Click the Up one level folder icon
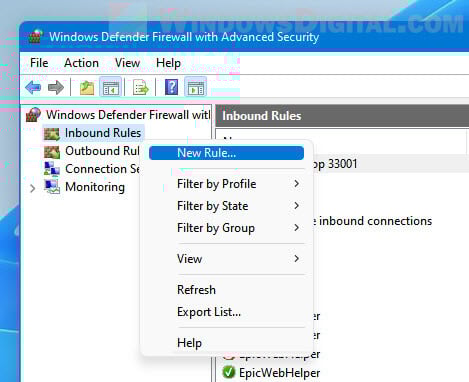 click(87, 87)
